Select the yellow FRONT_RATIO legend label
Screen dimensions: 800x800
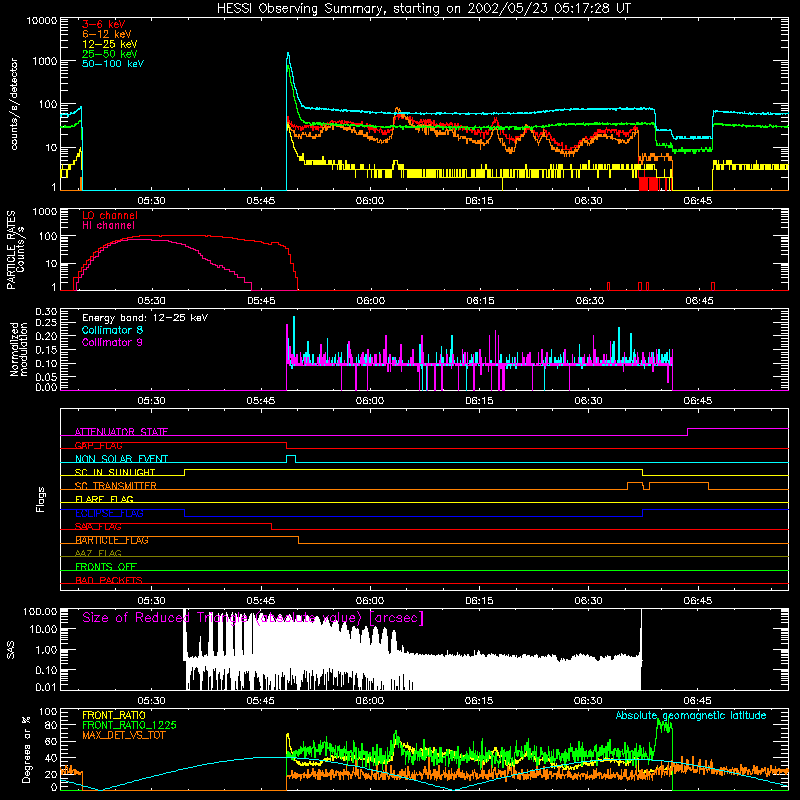(x=114, y=715)
